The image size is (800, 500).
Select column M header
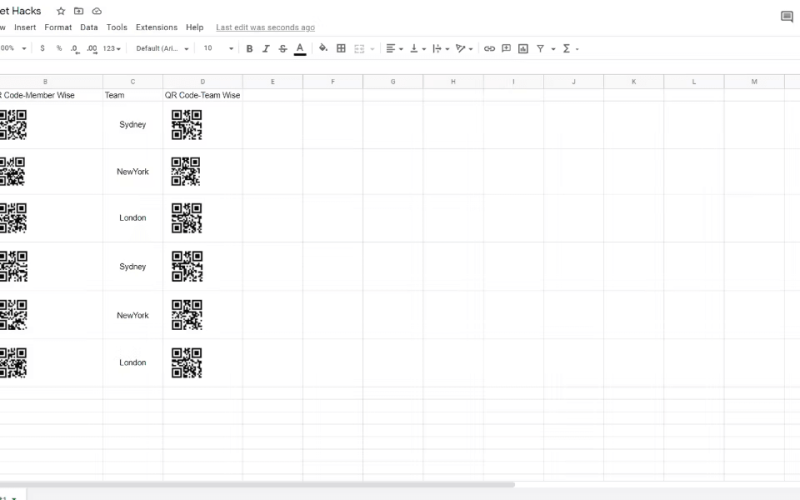(x=754, y=82)
